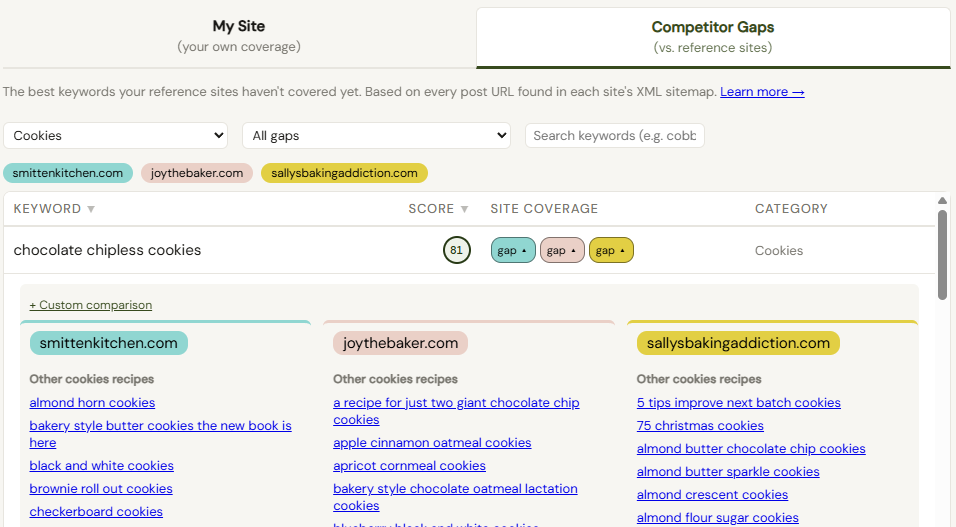Open apricot cornmeal cookies link

point(409,466)
